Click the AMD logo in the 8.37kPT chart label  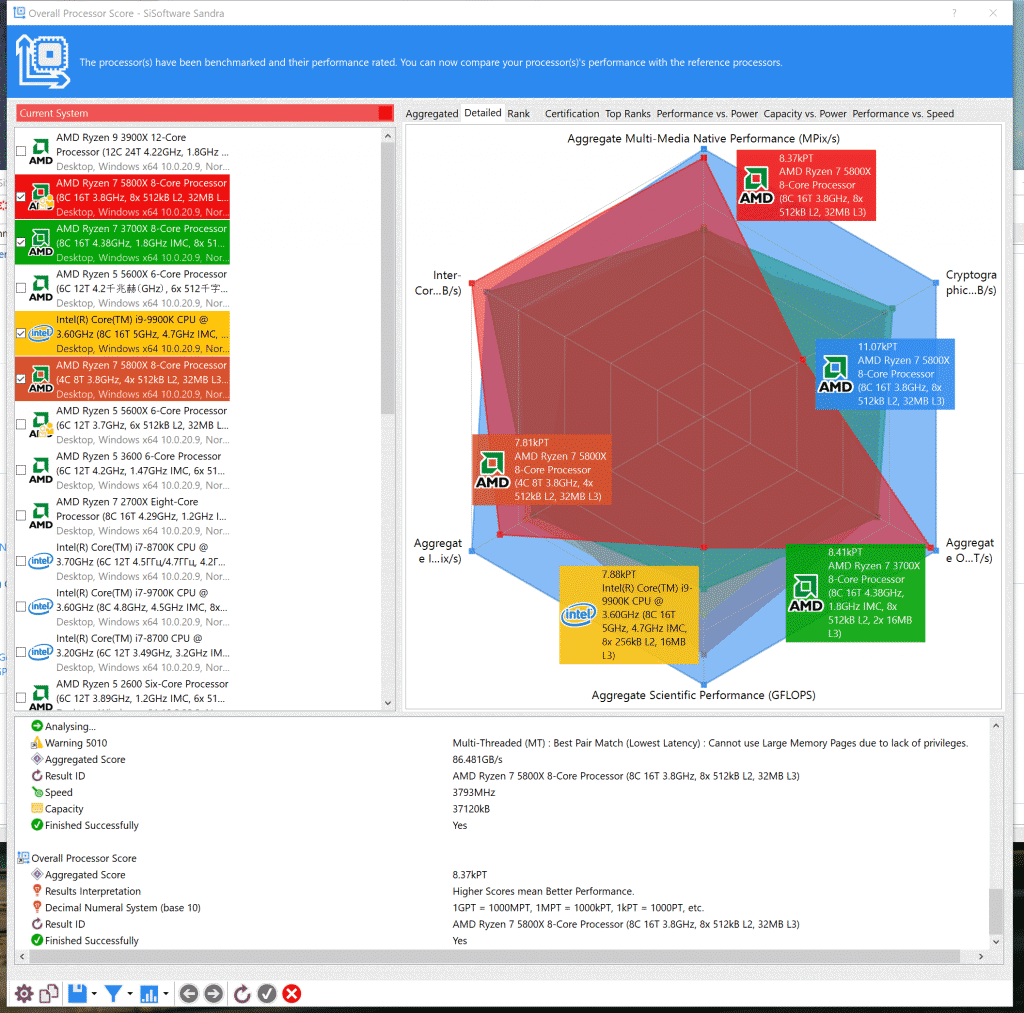[756, 185]
